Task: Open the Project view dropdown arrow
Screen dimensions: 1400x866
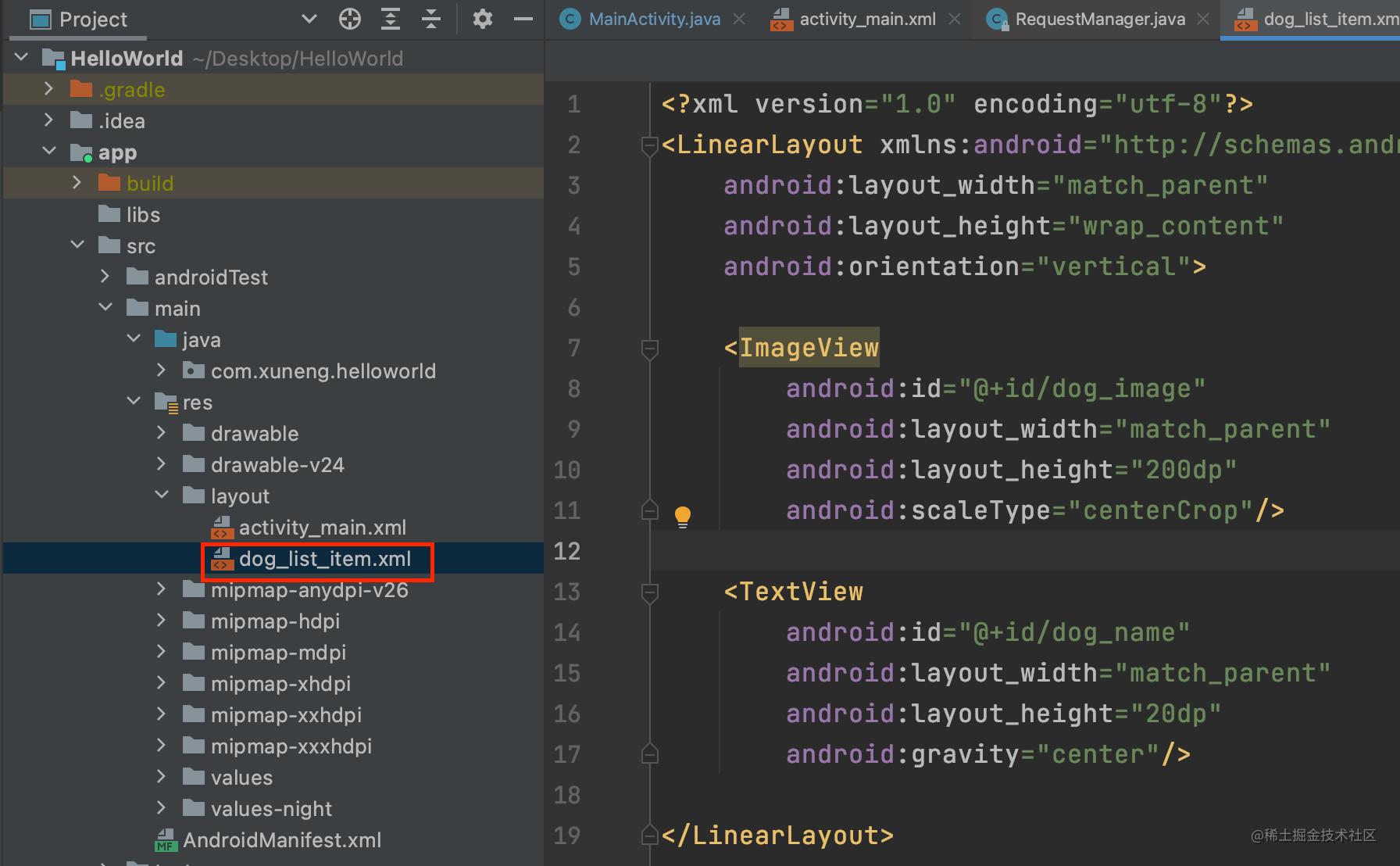Action: 309,19
